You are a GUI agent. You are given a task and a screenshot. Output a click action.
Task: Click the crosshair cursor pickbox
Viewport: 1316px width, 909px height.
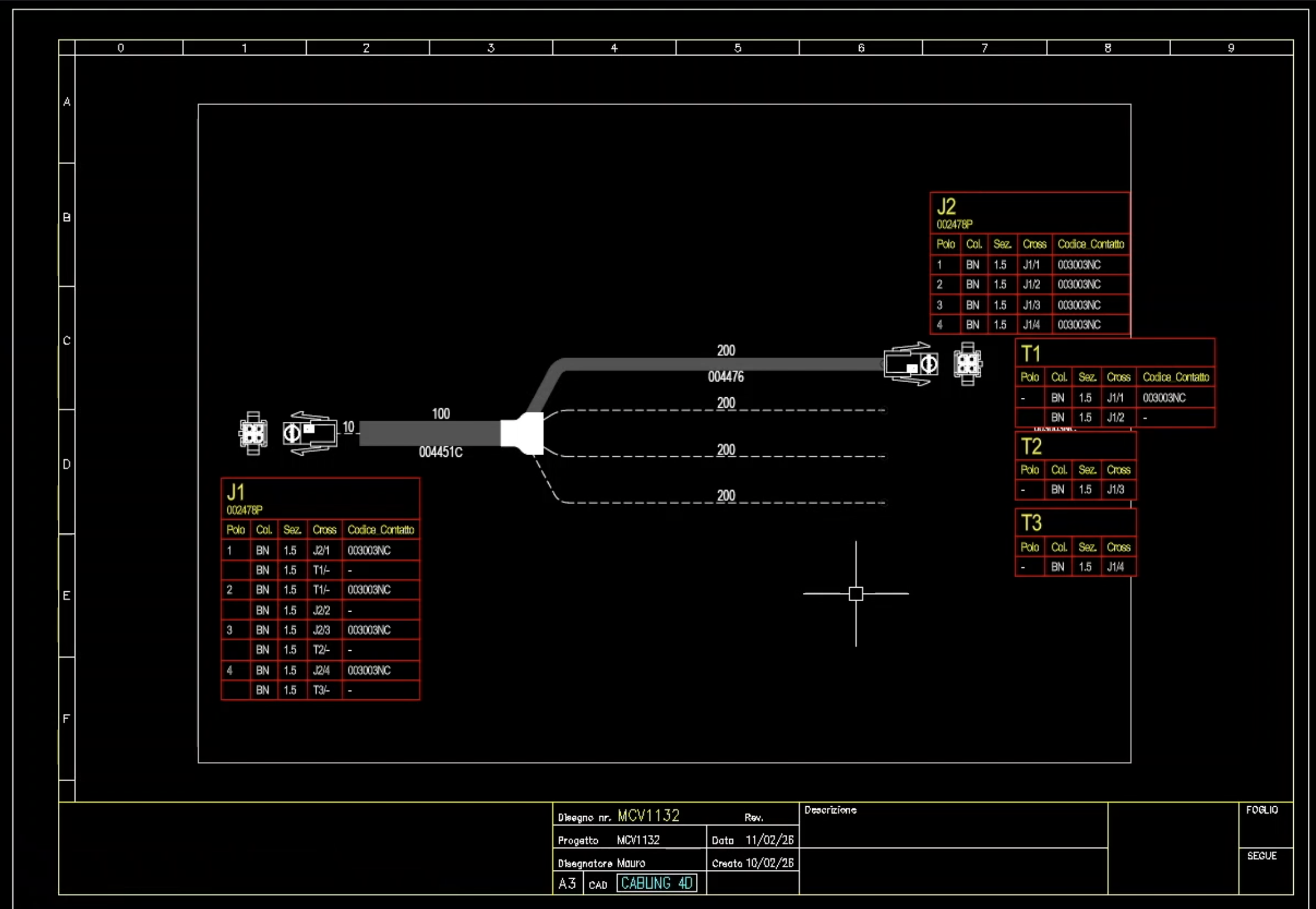856,594
